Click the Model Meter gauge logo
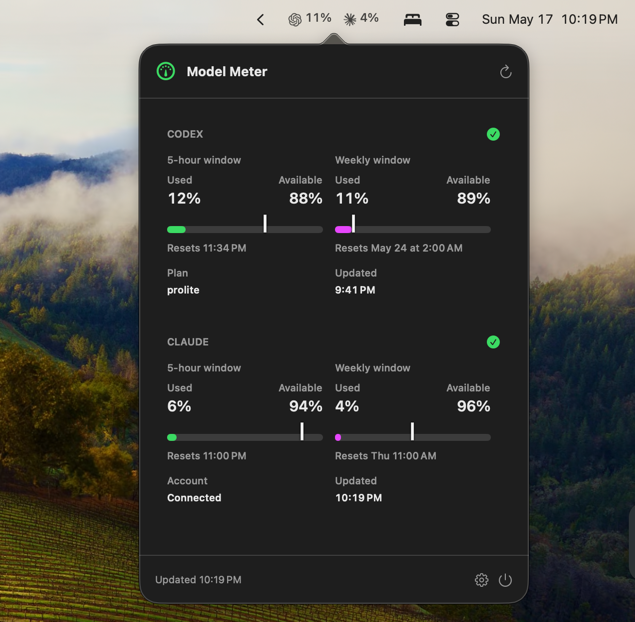Viewport: 635px width, 622px height. (166, 71)
